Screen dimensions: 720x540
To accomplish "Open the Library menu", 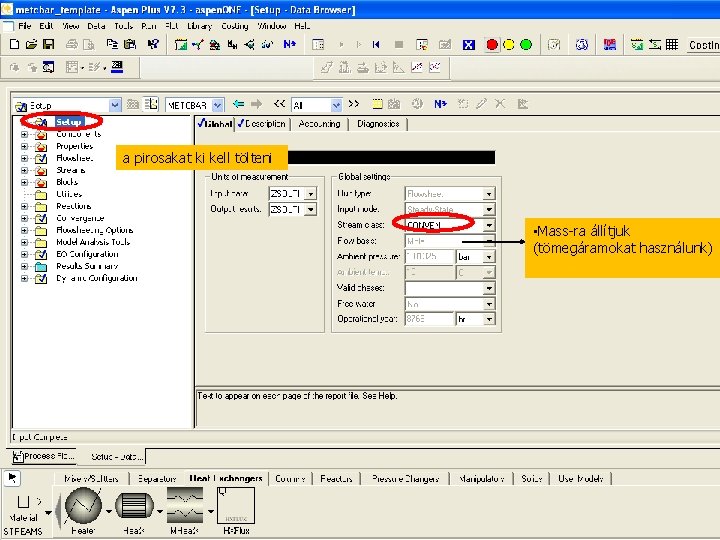I will point(199,26).
